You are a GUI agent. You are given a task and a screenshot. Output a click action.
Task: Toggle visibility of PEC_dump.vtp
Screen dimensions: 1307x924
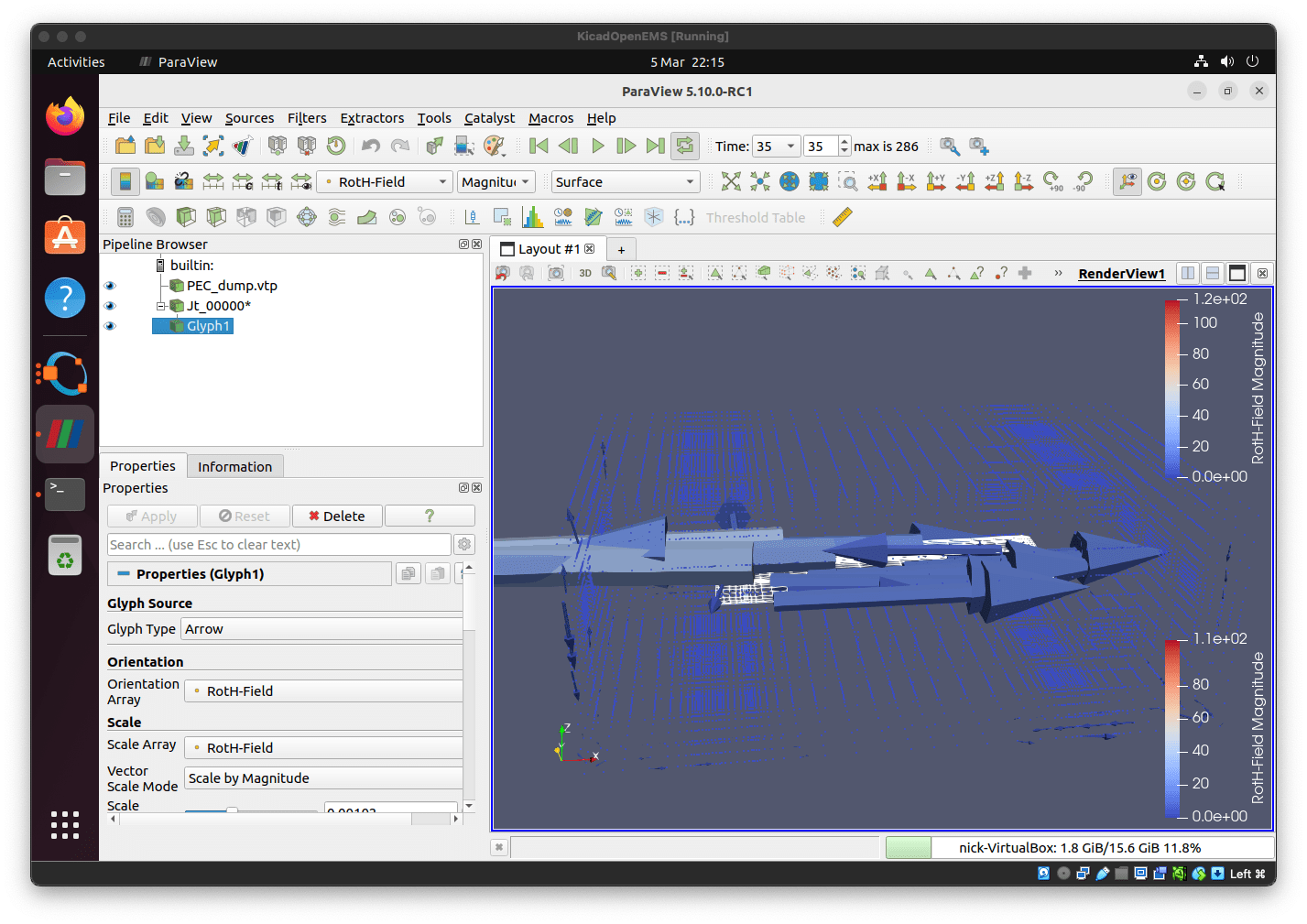110,286
